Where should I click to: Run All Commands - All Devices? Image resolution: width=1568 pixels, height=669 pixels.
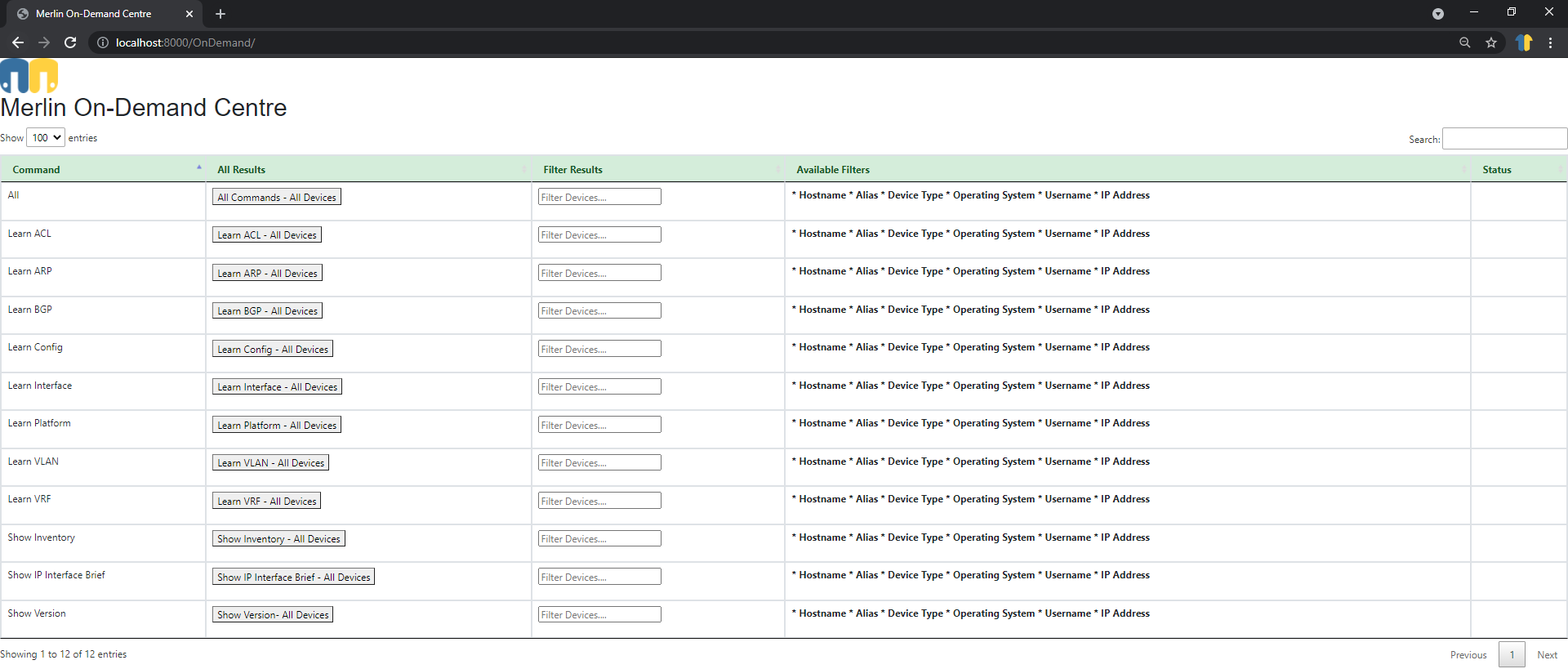pyautogui.click(x=277, y=197)
